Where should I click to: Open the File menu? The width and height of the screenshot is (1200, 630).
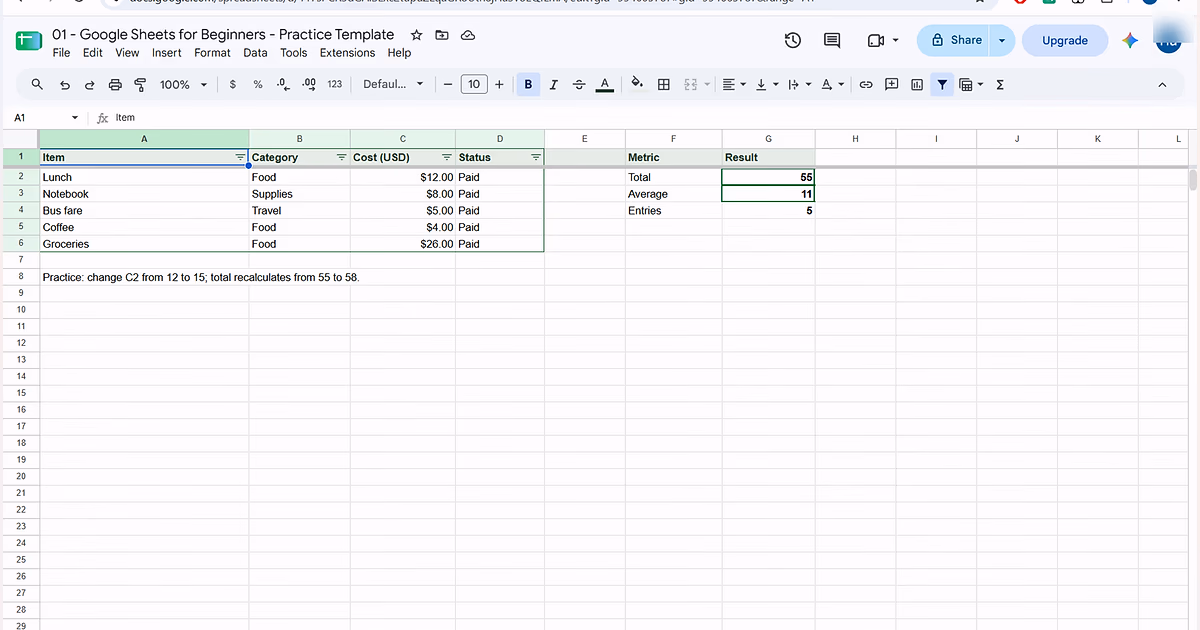[61, 53]
